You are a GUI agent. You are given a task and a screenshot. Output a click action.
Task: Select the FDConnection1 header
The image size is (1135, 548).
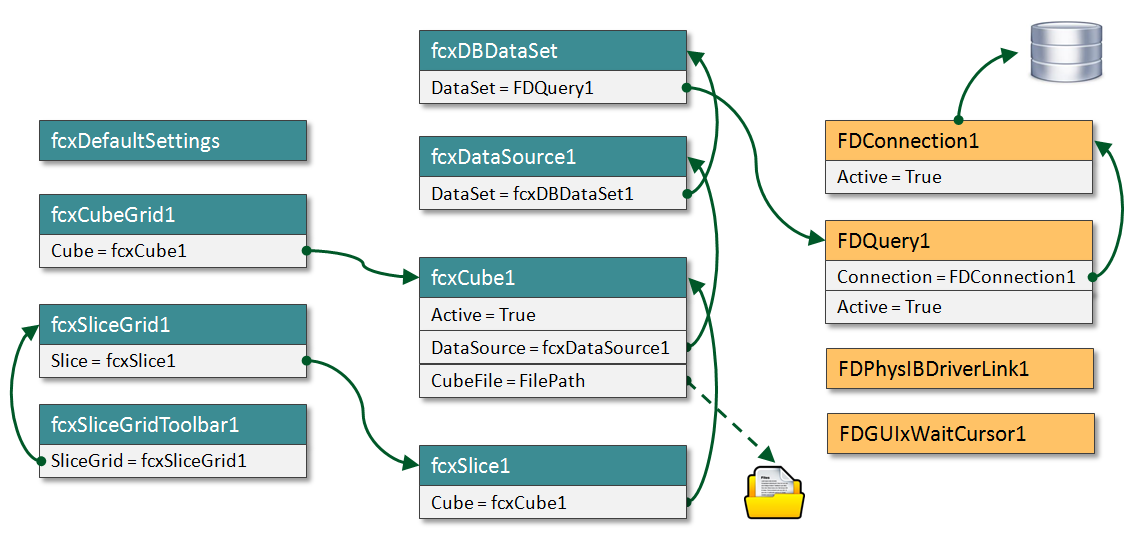[x=959, y=140]
